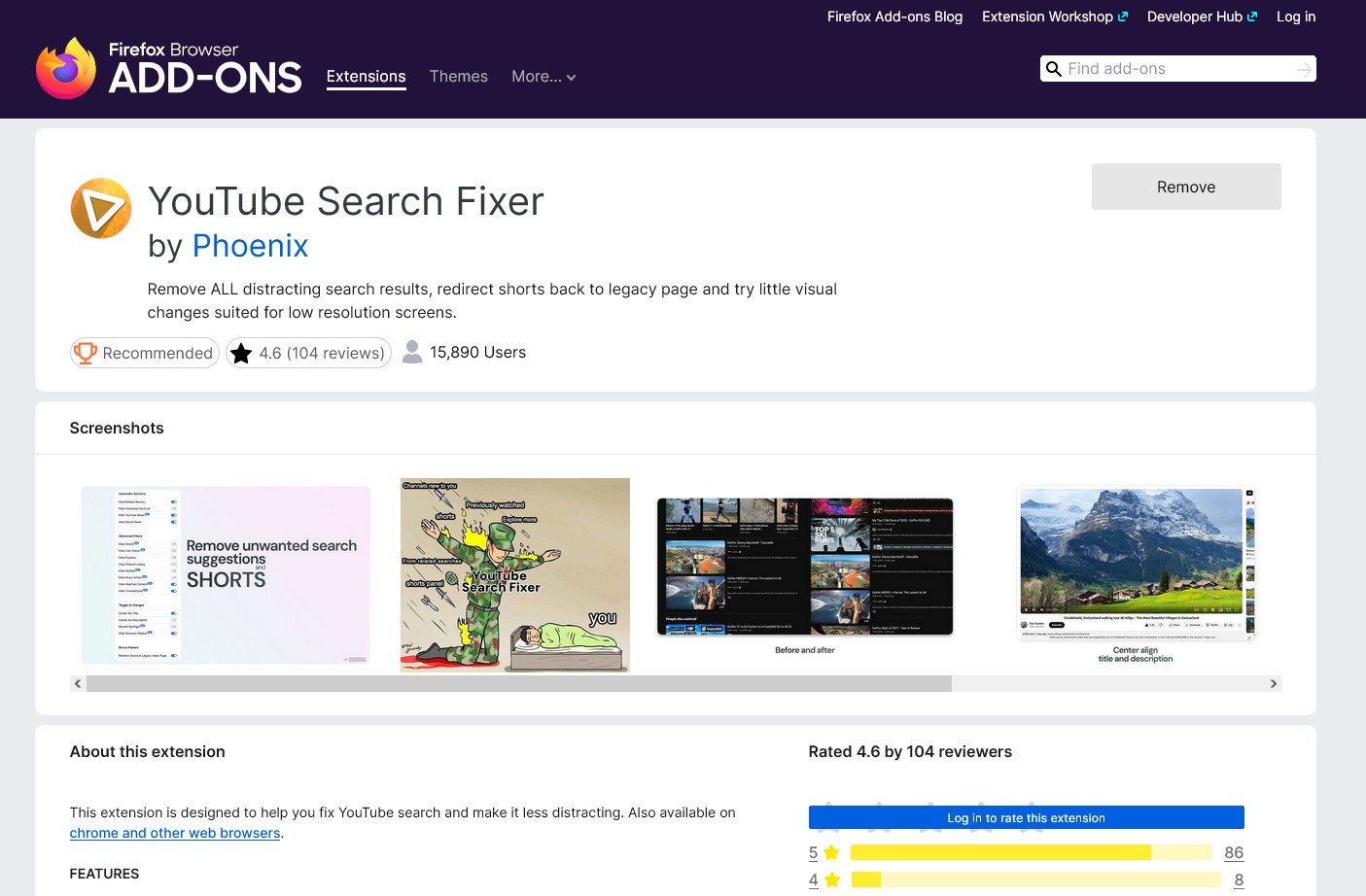The width and height of the screenshot is (1366, 896).
Task: Click the 4 star rating label
Action: pyautogui.click(x=814, y=879)
